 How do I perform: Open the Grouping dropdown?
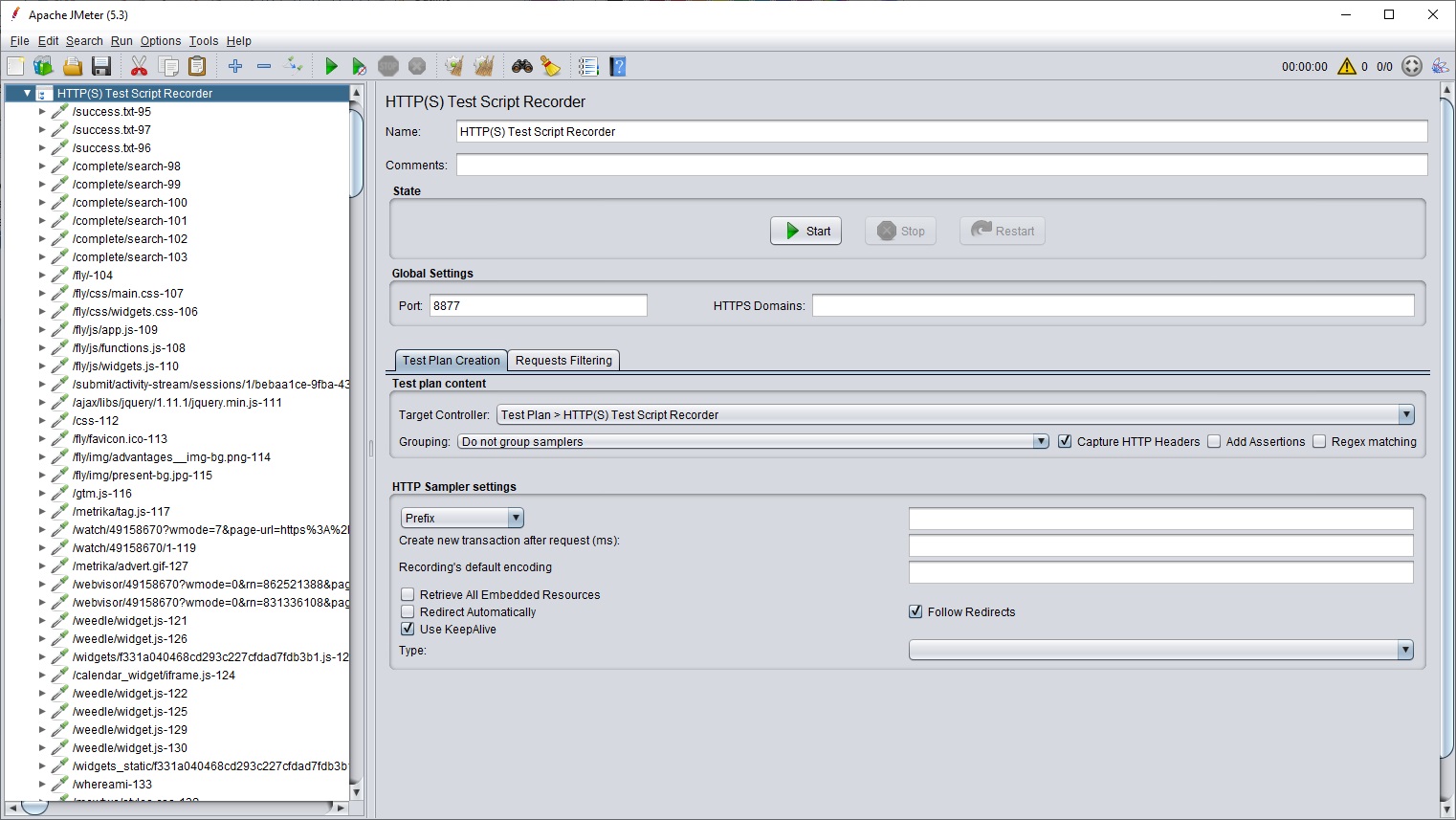pyautogui.click(x=754, y=441)
